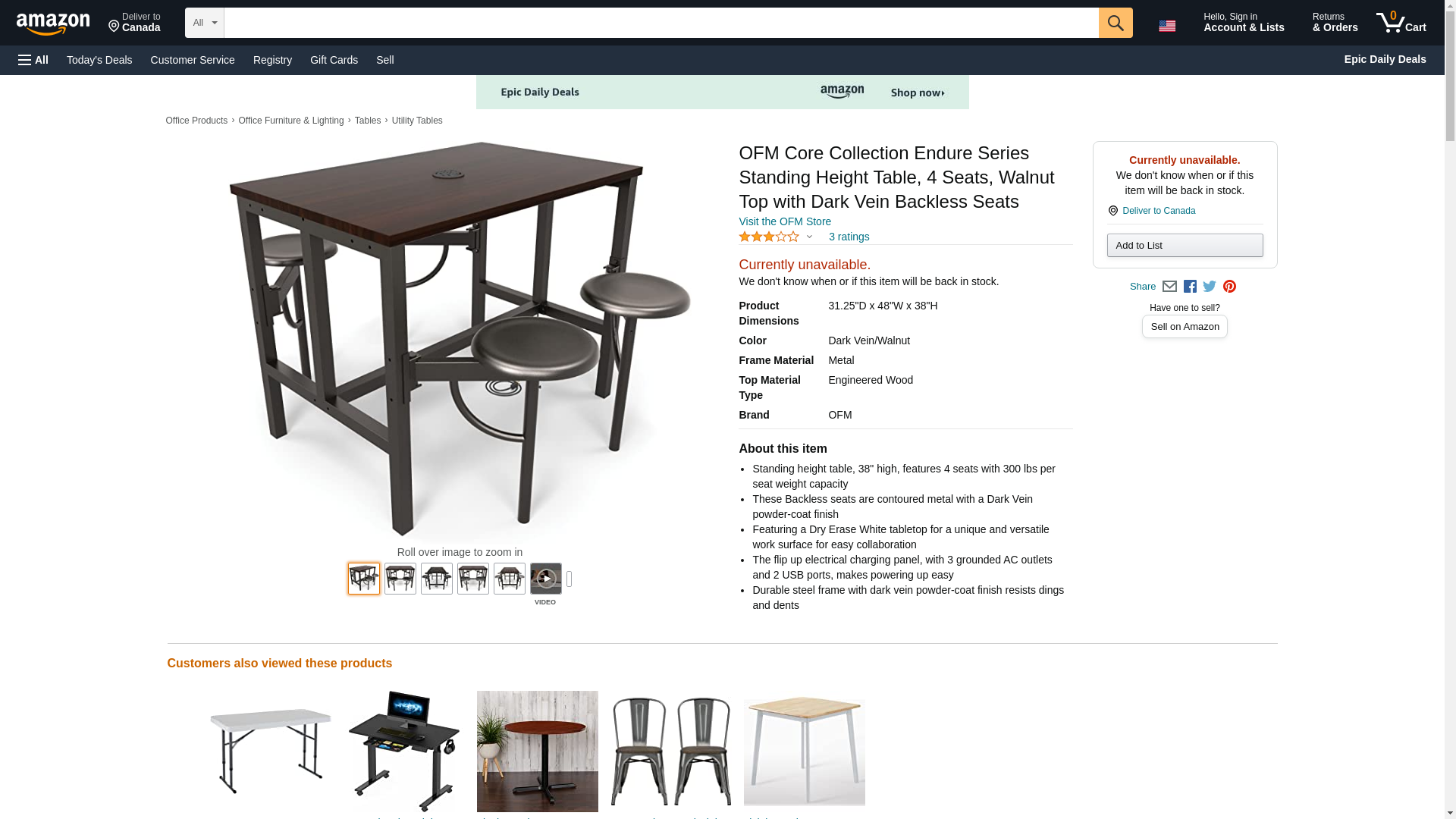Share the product on Facebook icon
The width and height of the screenshot is (1456, 819).
1190,287
